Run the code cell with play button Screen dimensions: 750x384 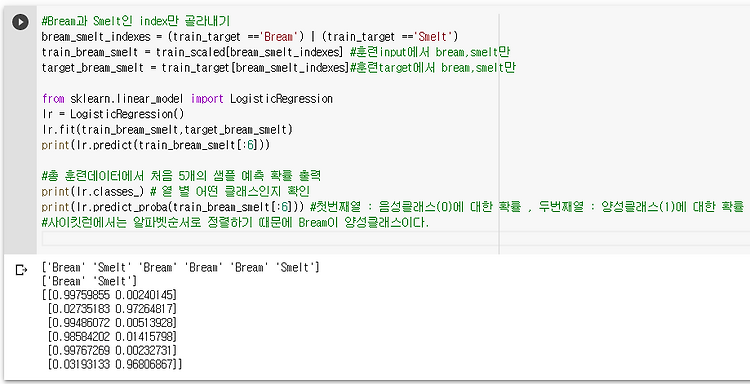point(20,22)
